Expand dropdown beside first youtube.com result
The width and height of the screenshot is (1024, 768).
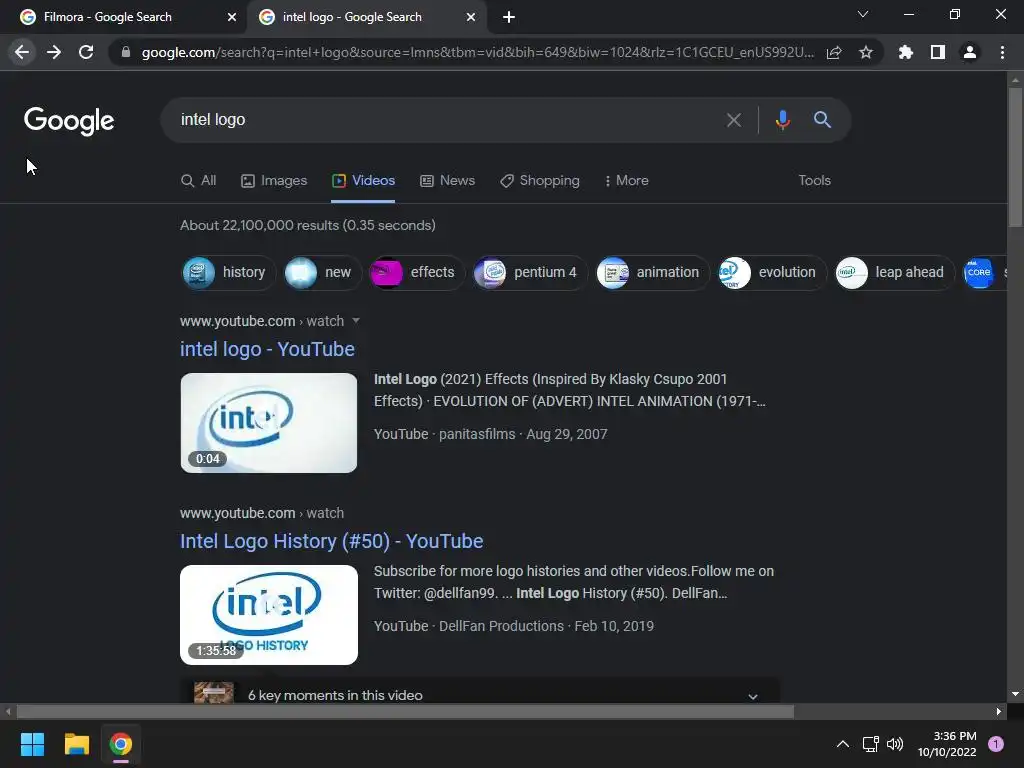point(356,321)
